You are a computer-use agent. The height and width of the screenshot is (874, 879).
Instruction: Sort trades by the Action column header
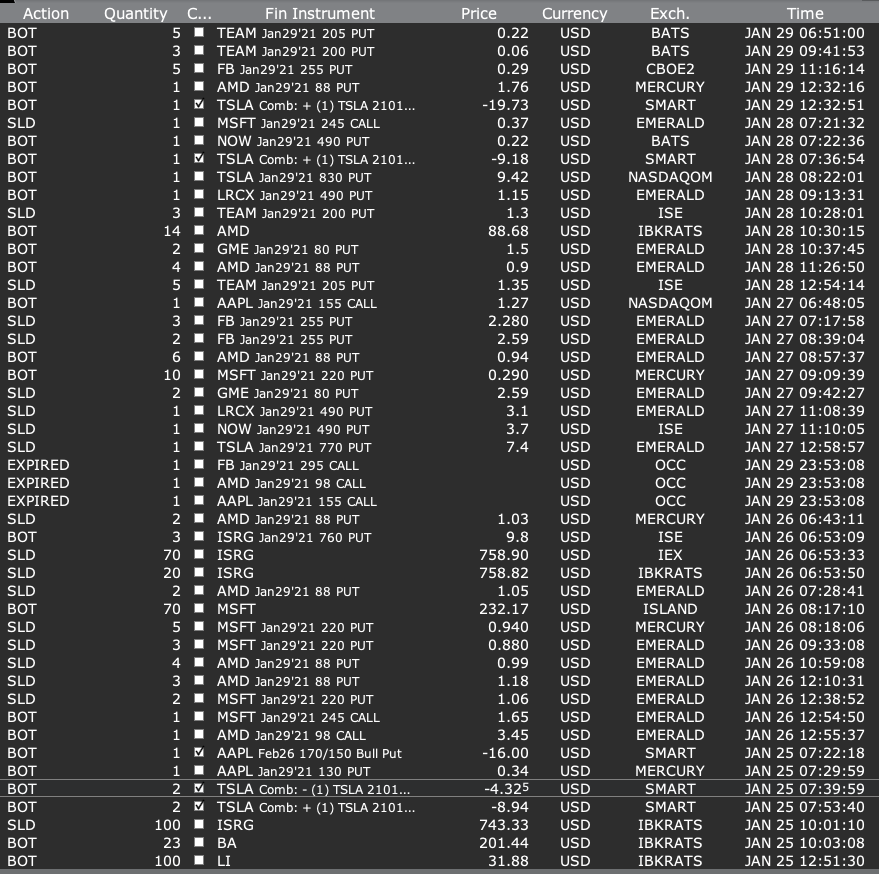point(45,13)
